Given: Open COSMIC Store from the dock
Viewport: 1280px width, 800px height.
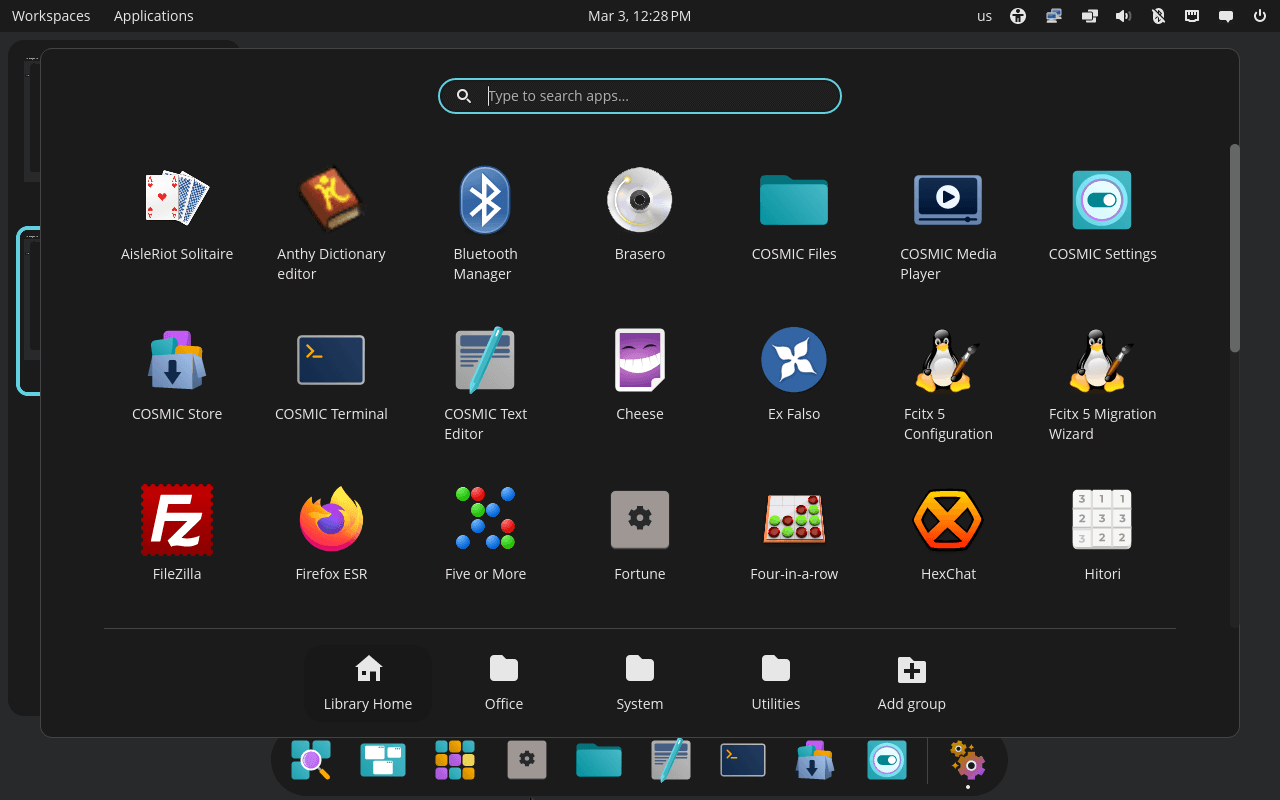Looking at the screenshot, I should click(814, 760).
